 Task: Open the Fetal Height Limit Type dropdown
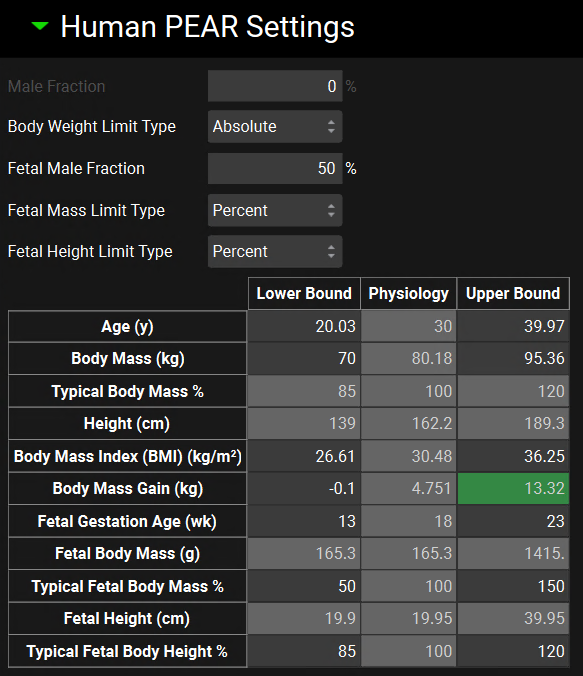click(x=275, y=251)
